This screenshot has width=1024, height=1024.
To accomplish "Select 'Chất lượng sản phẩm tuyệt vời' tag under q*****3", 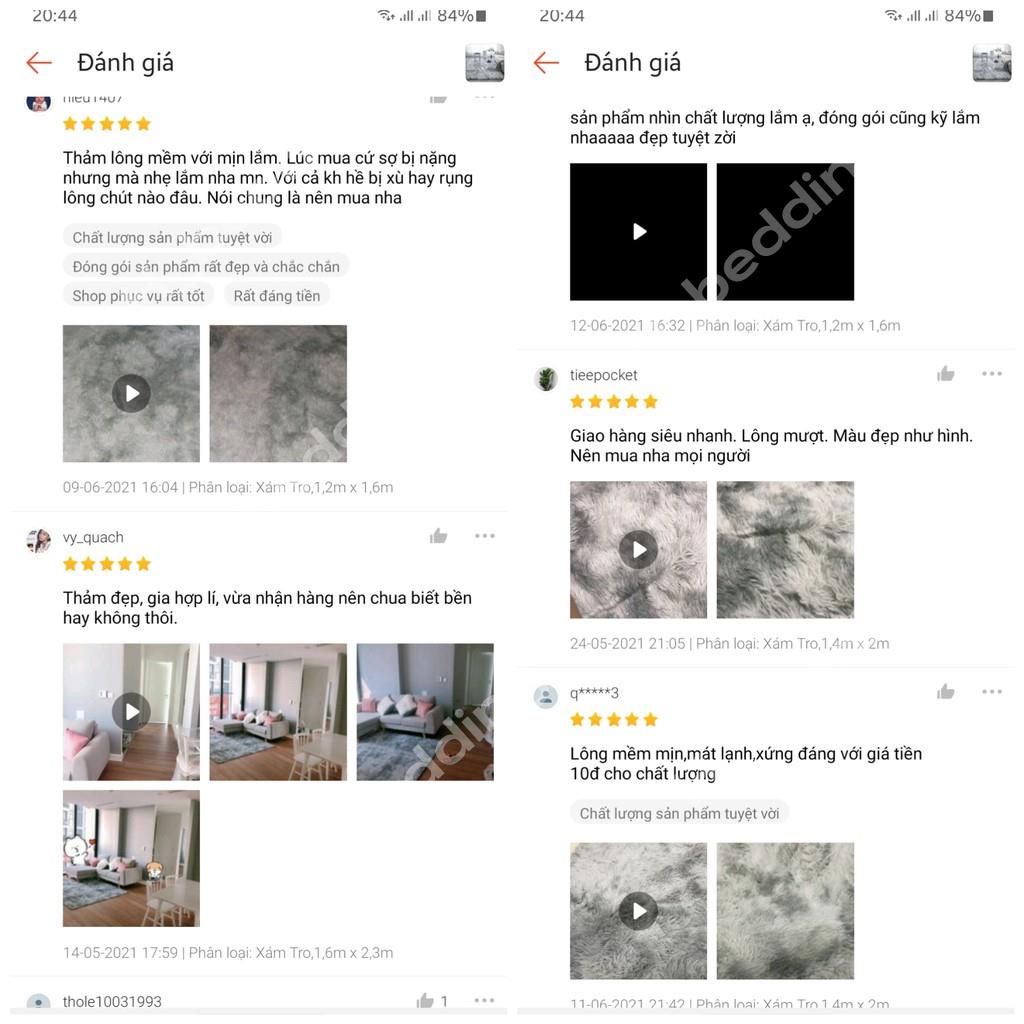I will point(679,813).
